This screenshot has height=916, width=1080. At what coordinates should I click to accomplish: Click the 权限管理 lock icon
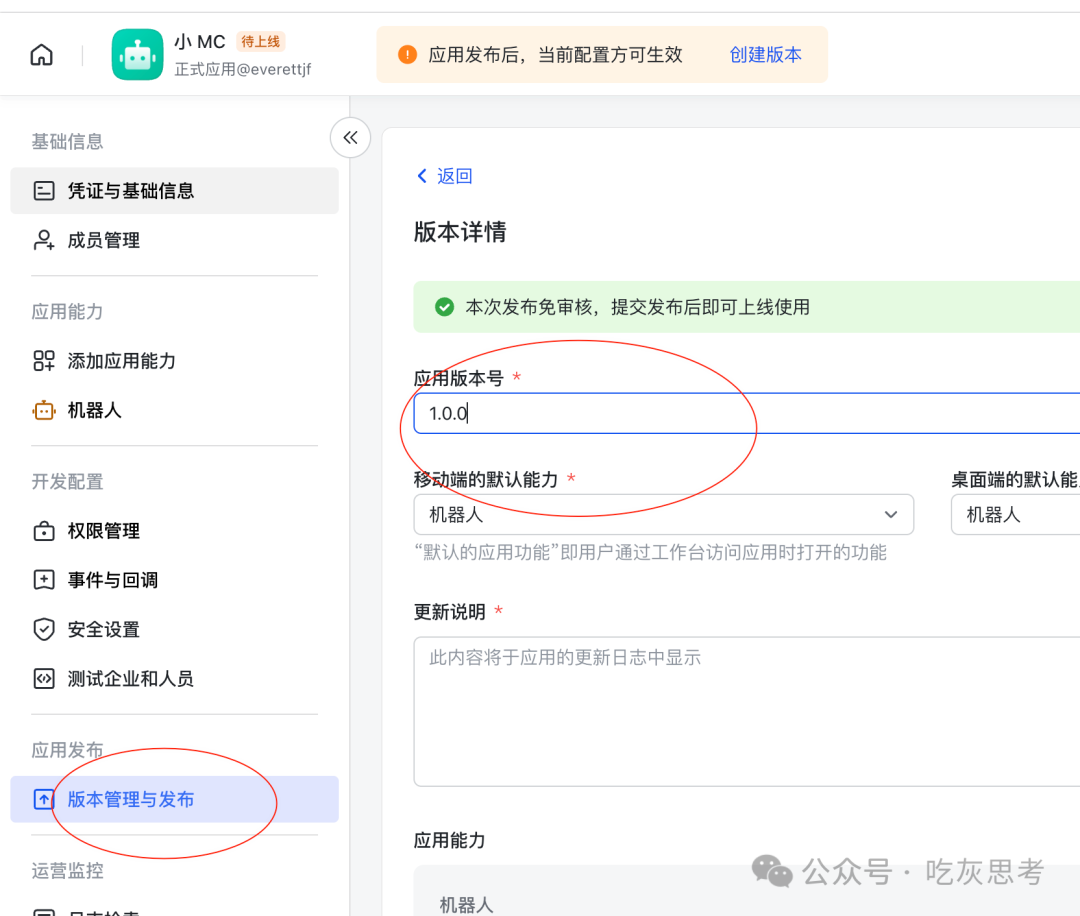[44, 531]
